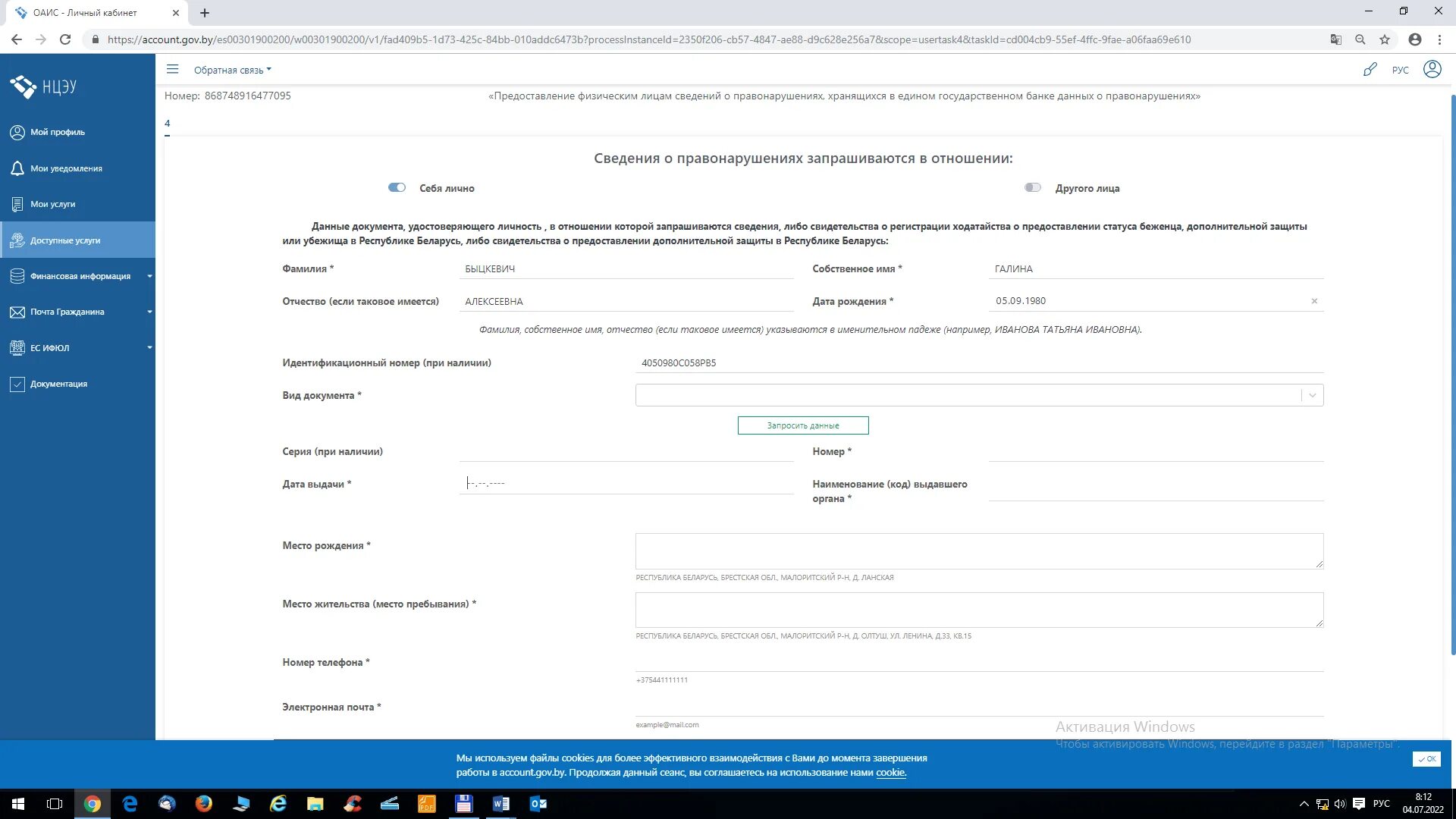Enable the Другого лица switch
The width and height of the screenshot is (1456, 819).
(1032, 187)
